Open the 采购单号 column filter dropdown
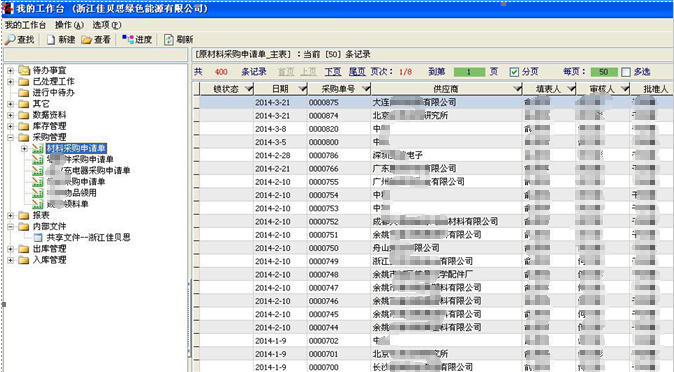This screenshot has width=674, height=372. [366, 89]
